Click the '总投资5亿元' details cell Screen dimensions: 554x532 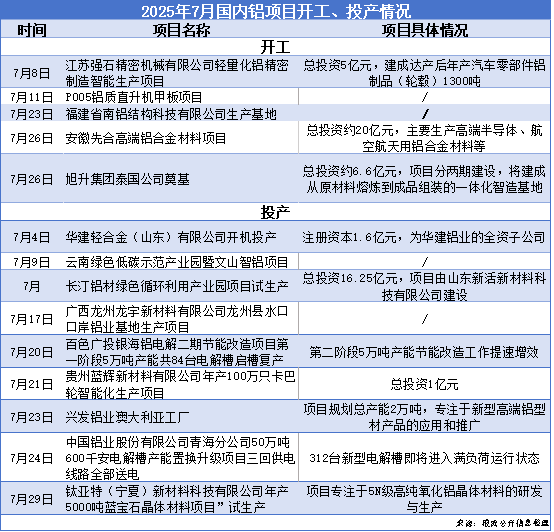424,73
